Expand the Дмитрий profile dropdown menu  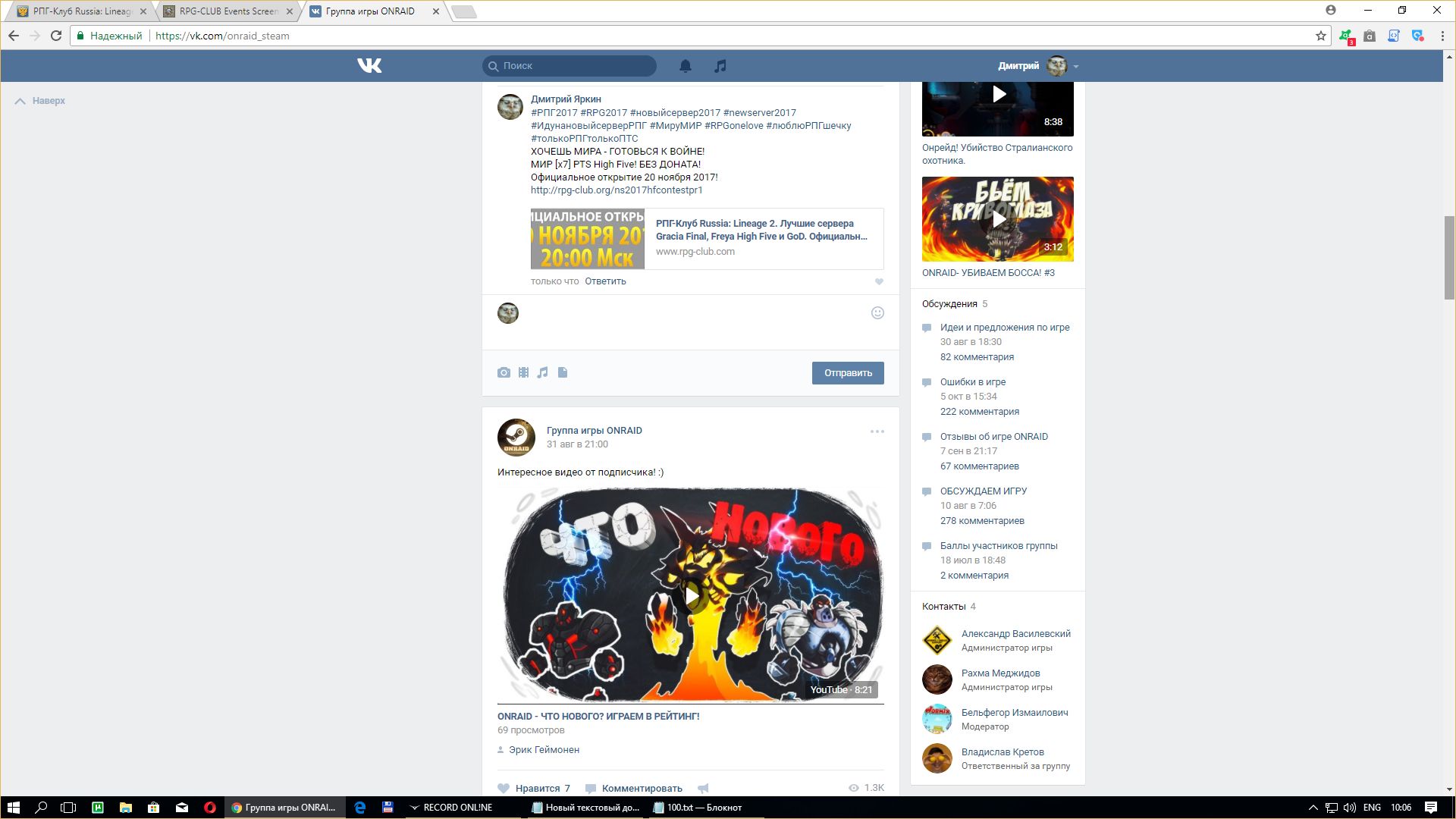pyautogui.click(x=1075, y=67)
